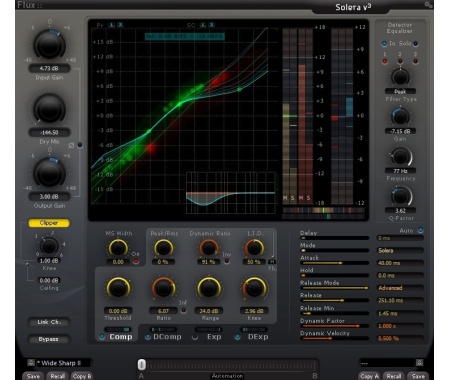Click Copy A button
Screen dimensions: 450x380
pos(369,376)
